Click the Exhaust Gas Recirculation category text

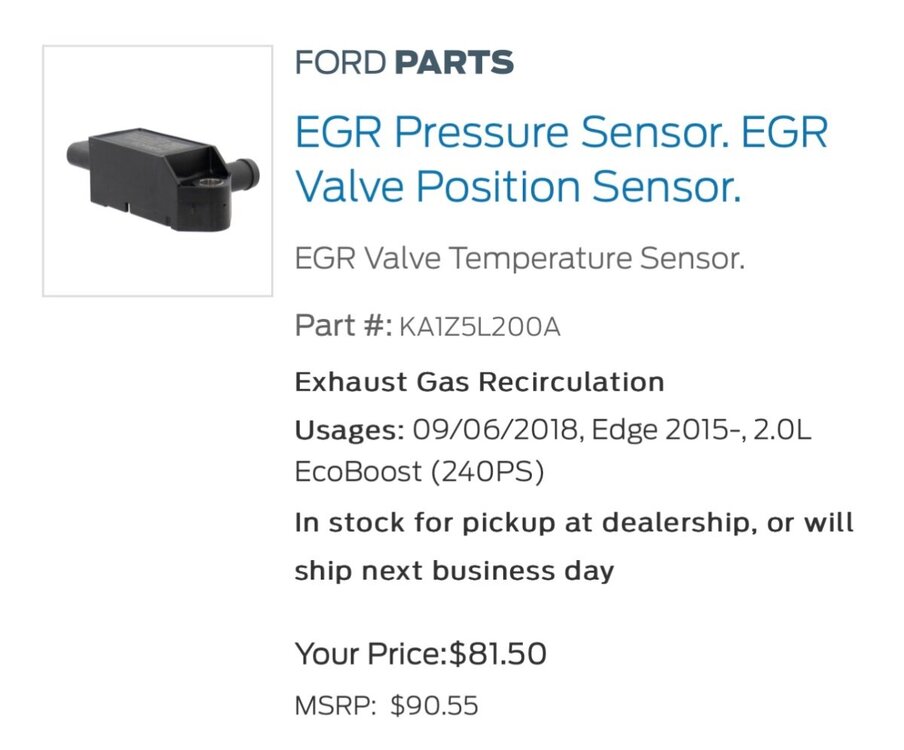pos(479,382)
